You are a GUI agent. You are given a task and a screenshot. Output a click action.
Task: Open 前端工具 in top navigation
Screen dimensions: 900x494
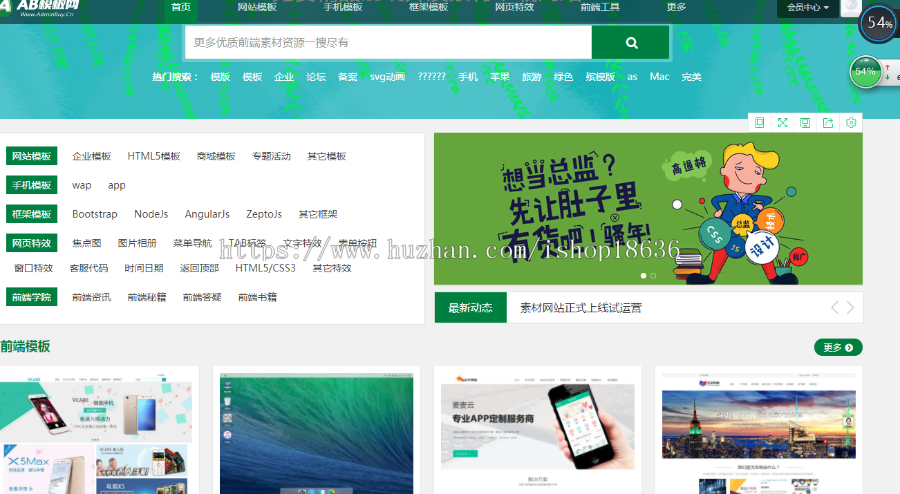click(x=600, y=7)
